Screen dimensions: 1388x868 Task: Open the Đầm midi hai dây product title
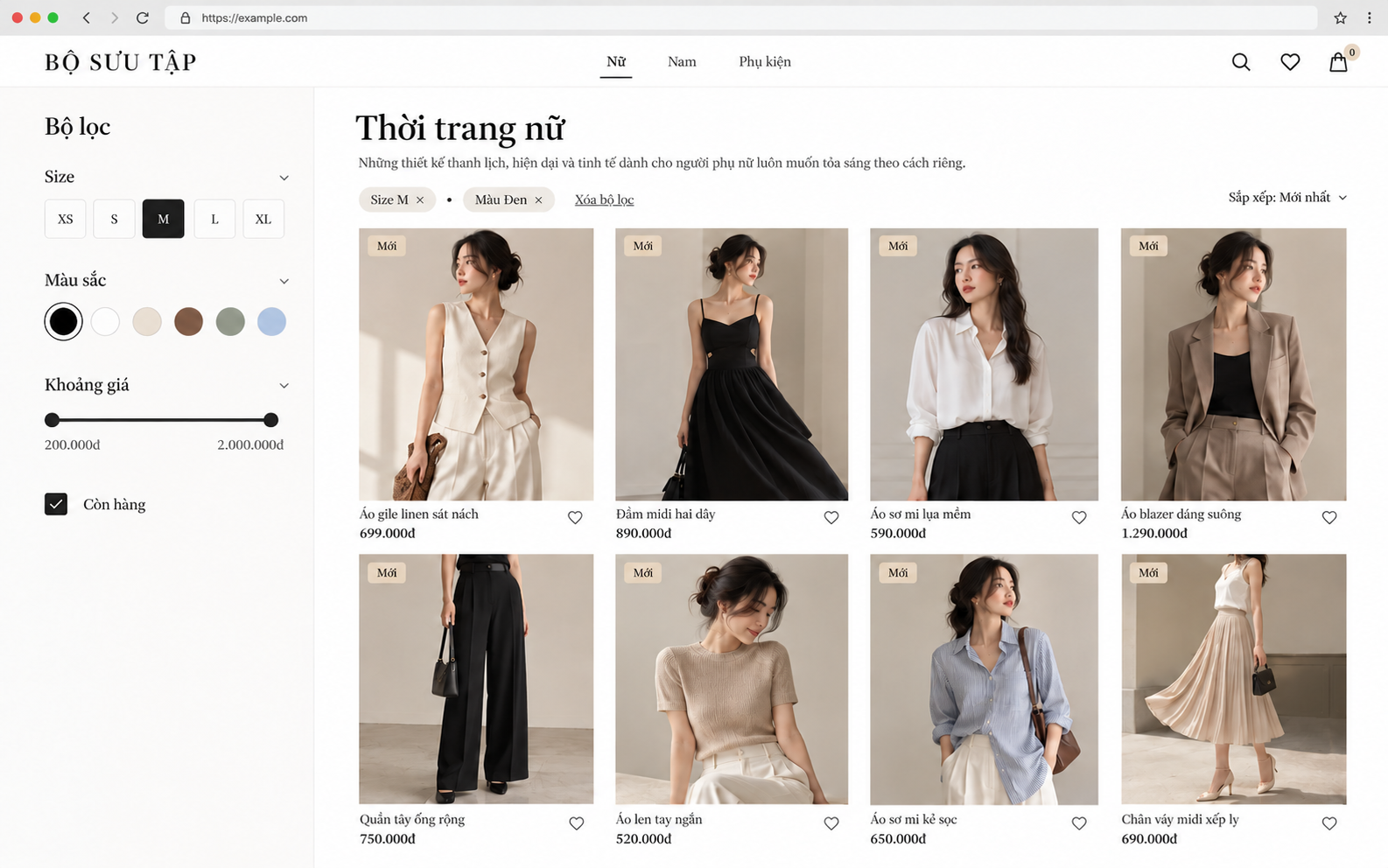pos(665,514)
